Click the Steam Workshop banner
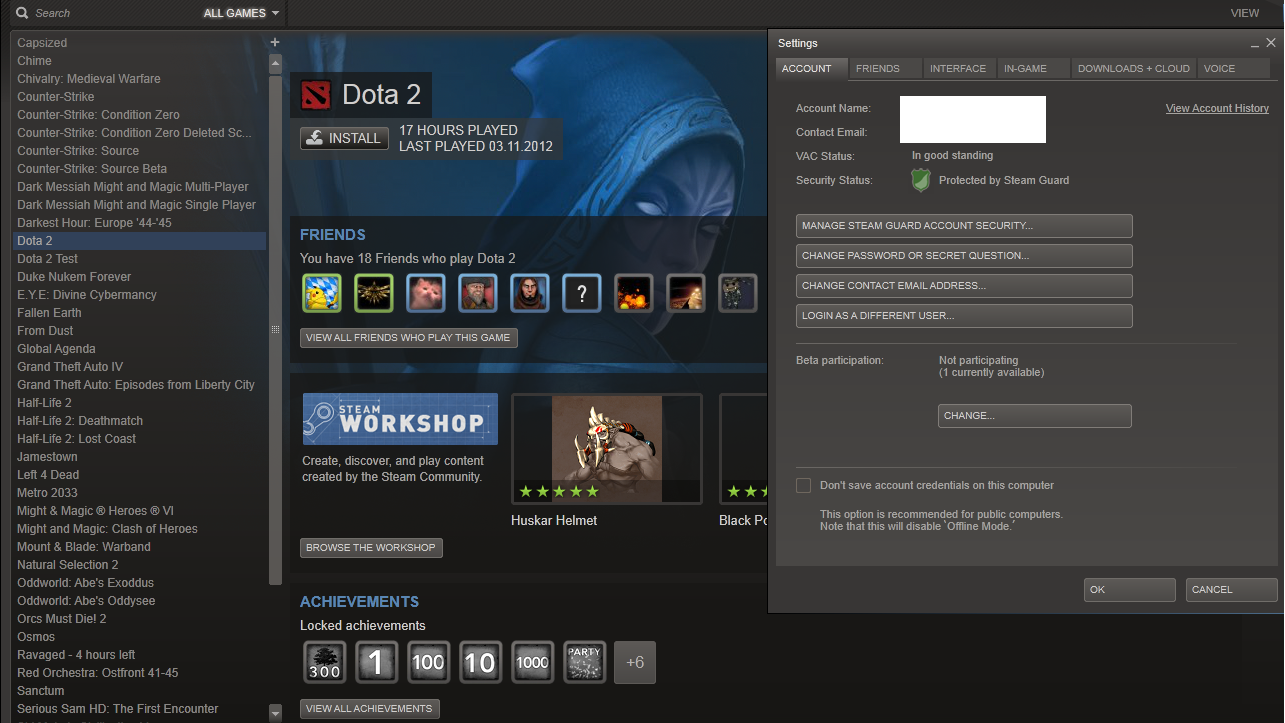Viewport: 1285px width, 723px height. (x=400, y=419)
